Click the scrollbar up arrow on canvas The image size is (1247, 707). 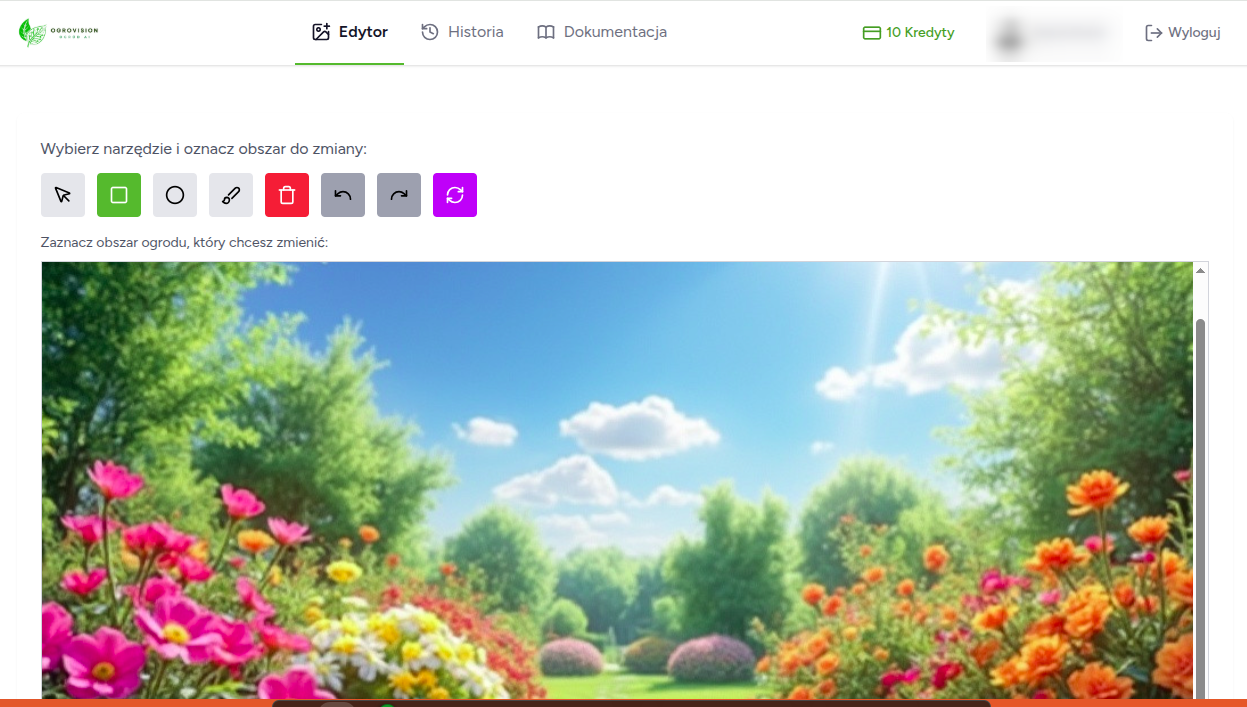(1201, 270)
